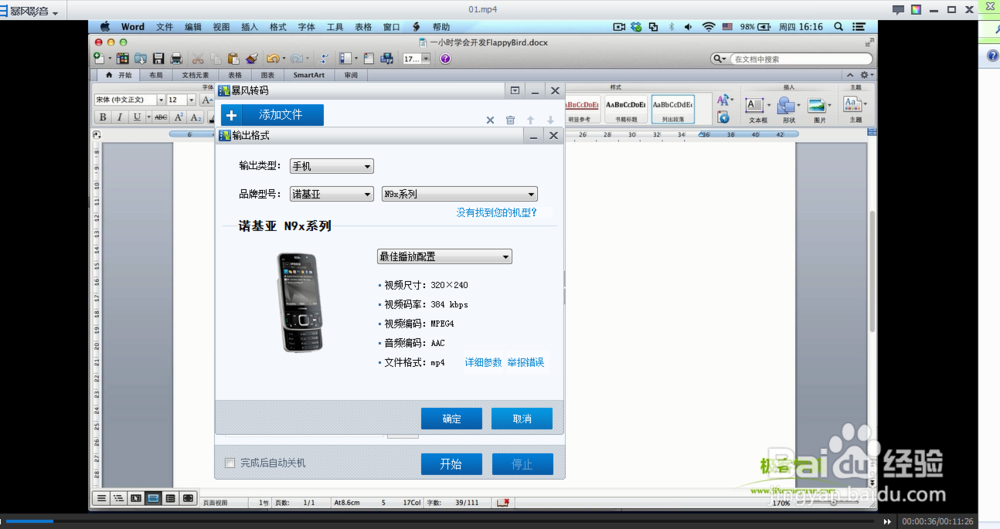Image resolution: width=1000 pixels, height=529 pixels.
Task: Click the trash delete icon in 暴风转码
Action: point(510,120)
